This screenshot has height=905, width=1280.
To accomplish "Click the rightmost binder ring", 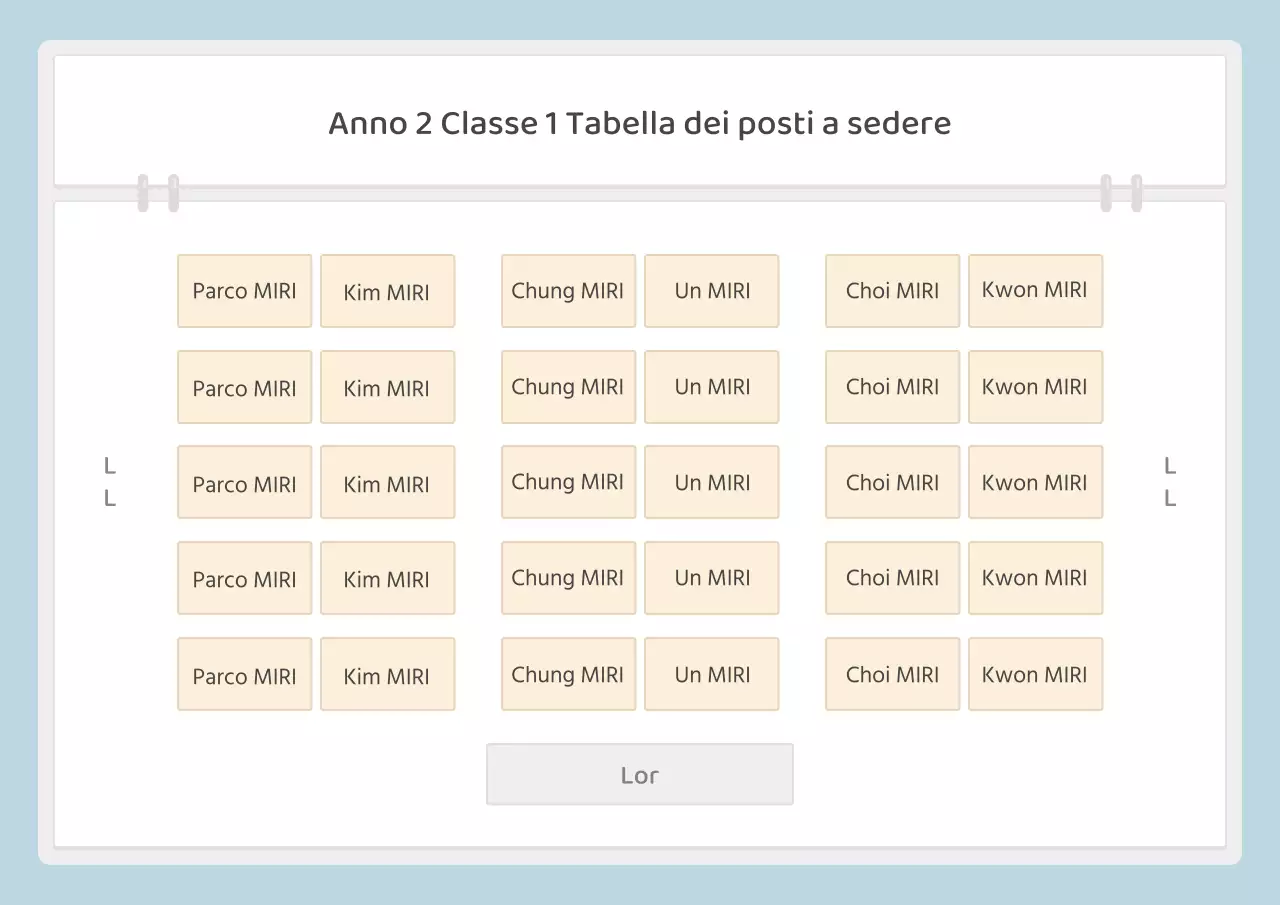I will tap(1137, 193).
